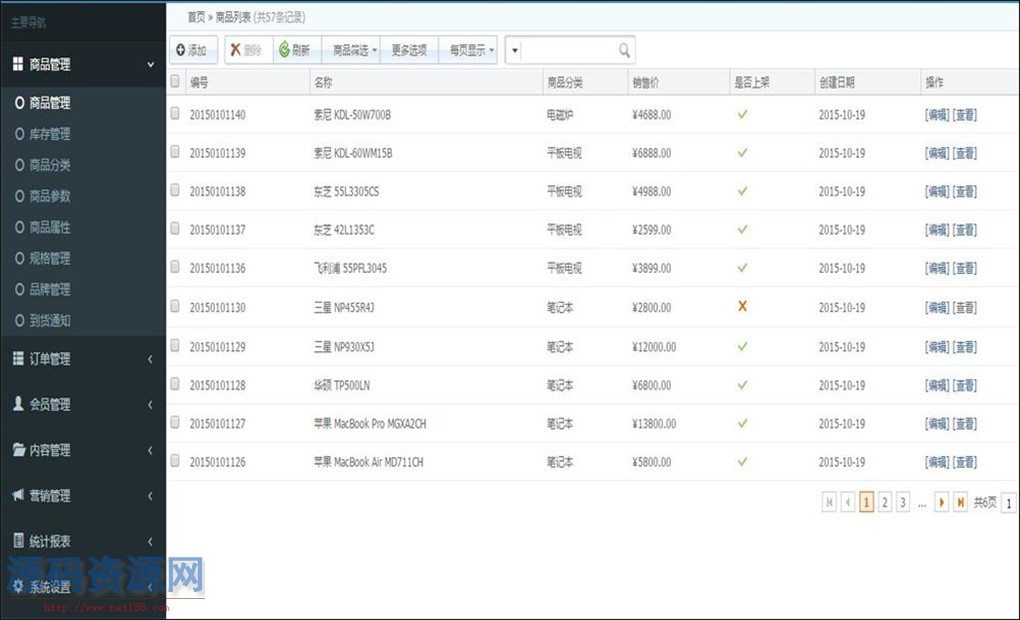
Task: Click the previous page arrow icon
Action: coord(848,502)
